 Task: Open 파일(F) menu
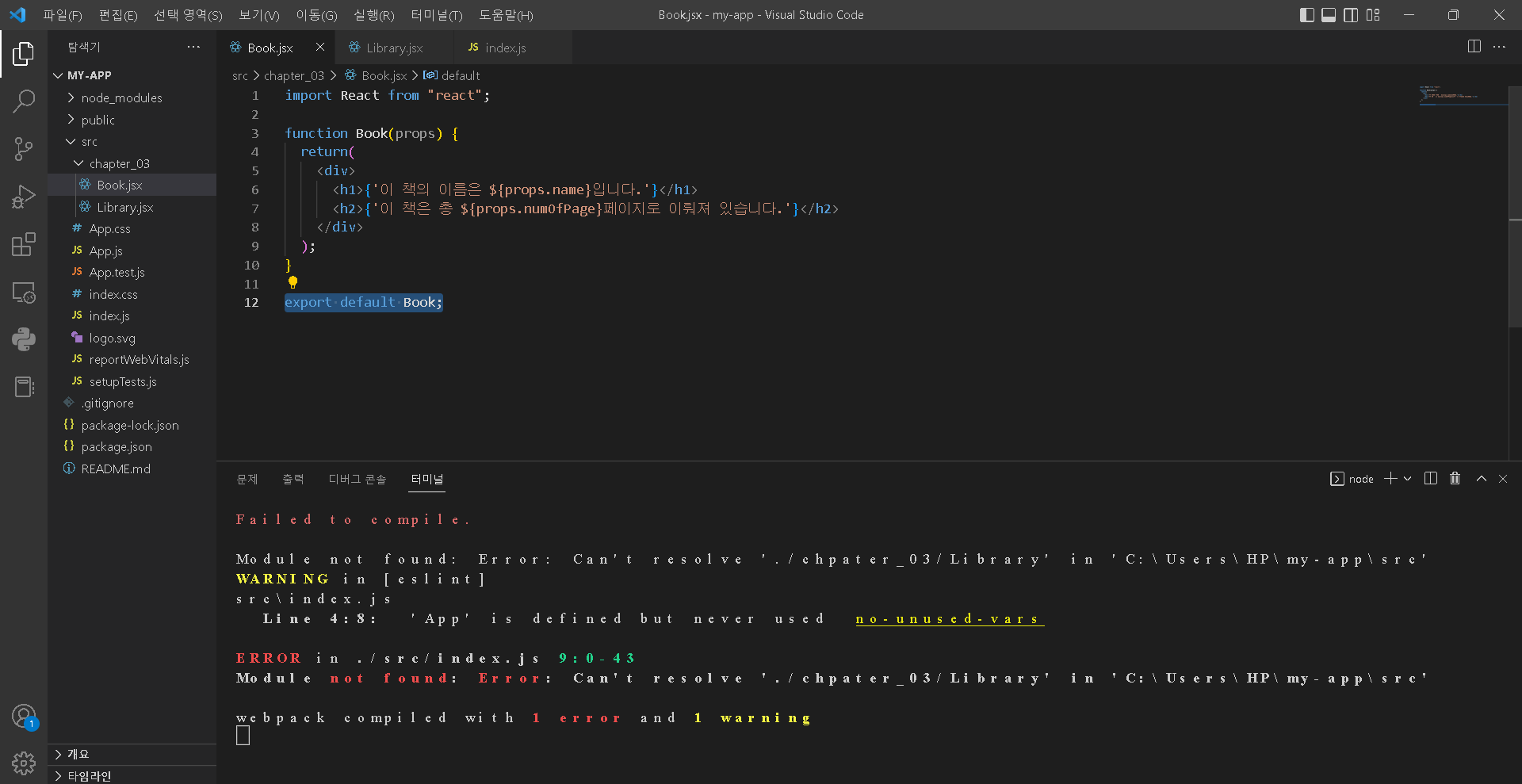(63, 15)
